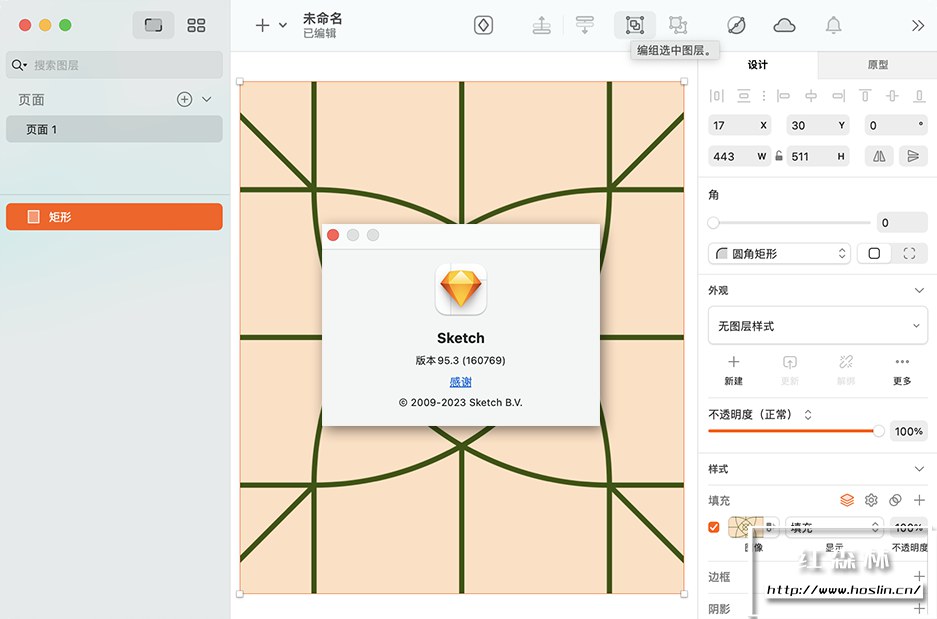
Task: Open notifications bell icon
Action: (833, 25)
